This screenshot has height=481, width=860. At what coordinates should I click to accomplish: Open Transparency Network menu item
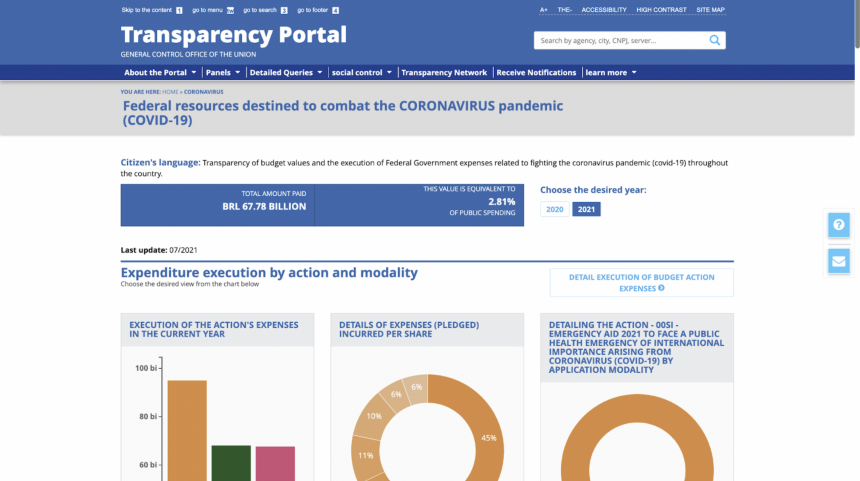pos(444,72)
